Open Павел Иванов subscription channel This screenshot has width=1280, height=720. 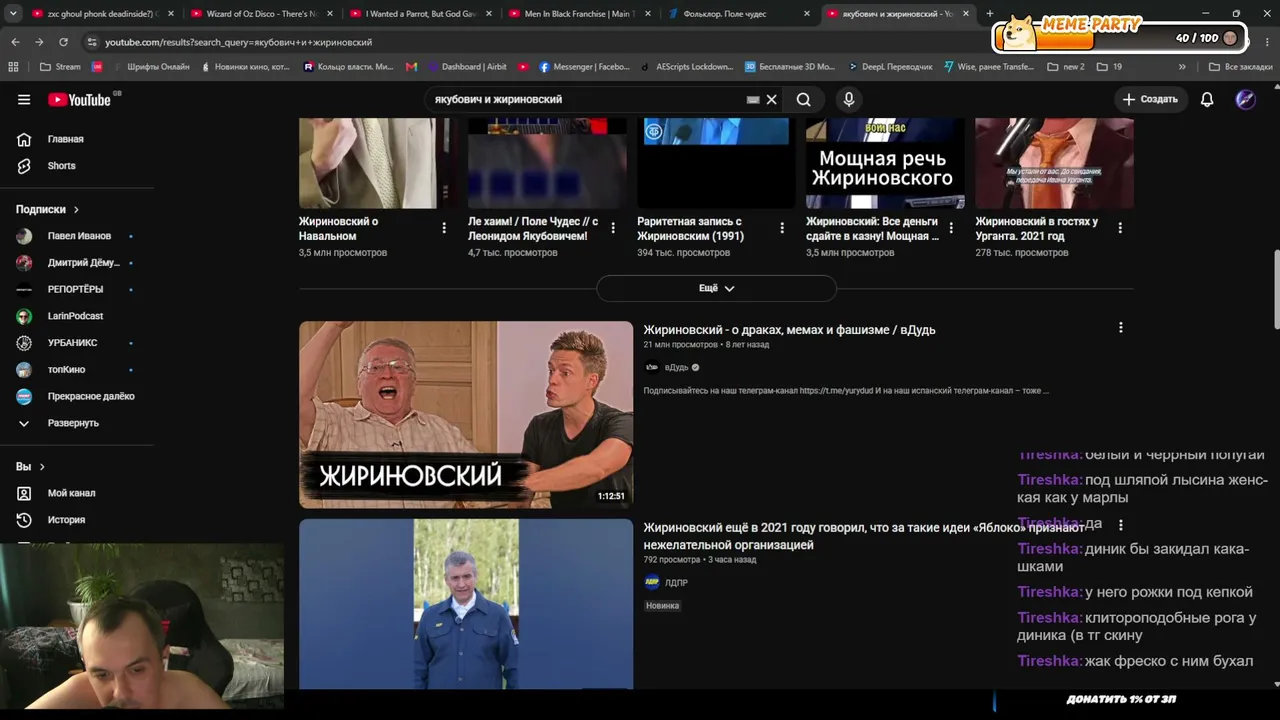(77, 236)
